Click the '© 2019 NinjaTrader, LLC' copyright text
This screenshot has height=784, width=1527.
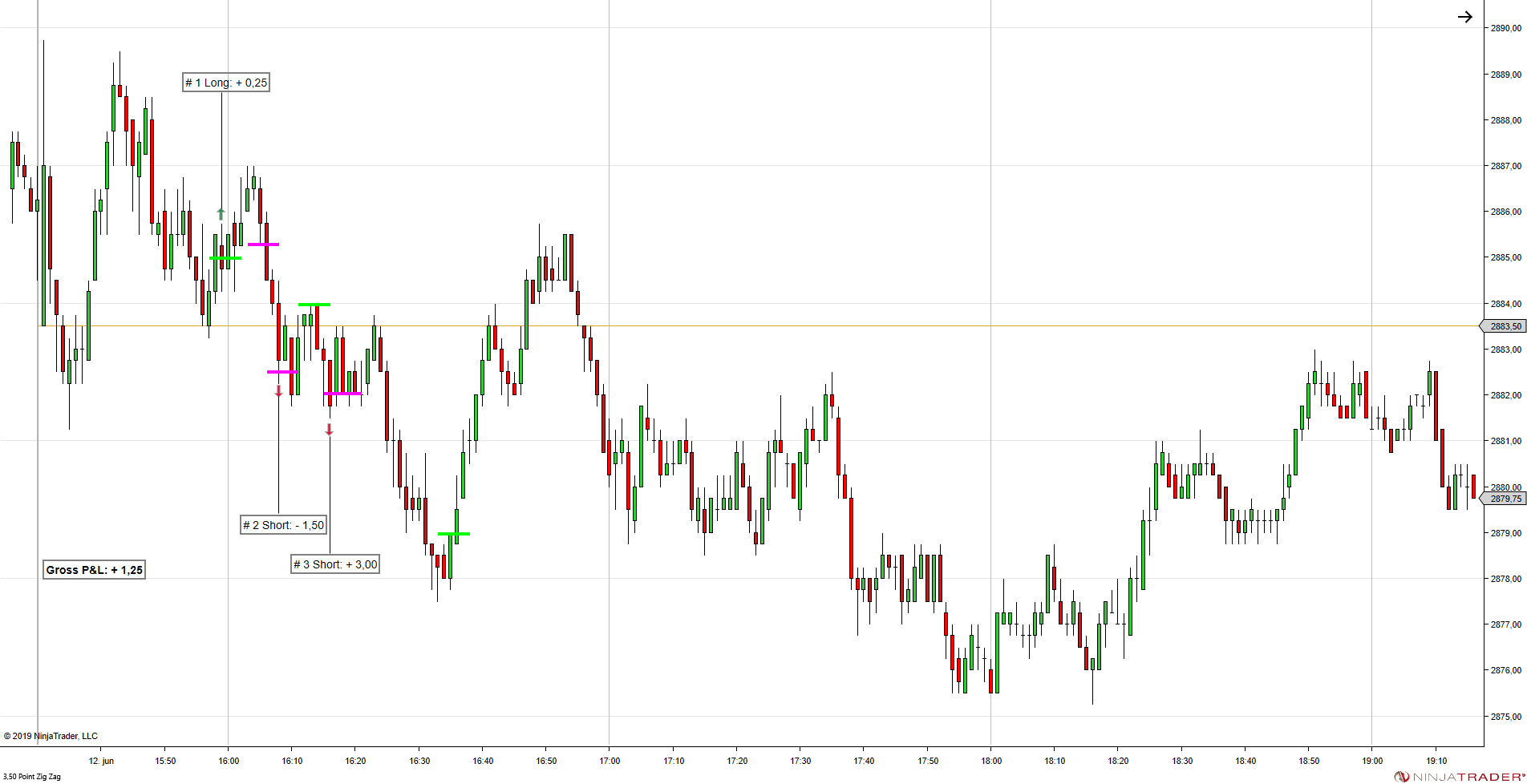(51, 736)
